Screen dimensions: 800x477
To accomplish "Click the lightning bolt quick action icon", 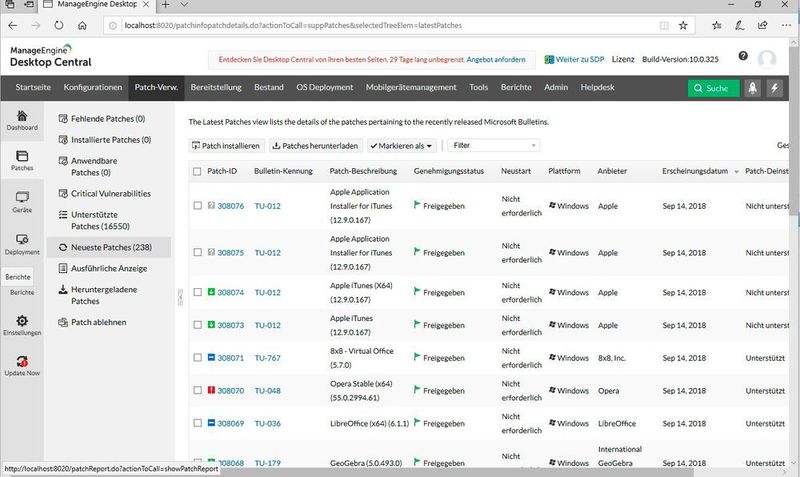I will pos(774,88).
